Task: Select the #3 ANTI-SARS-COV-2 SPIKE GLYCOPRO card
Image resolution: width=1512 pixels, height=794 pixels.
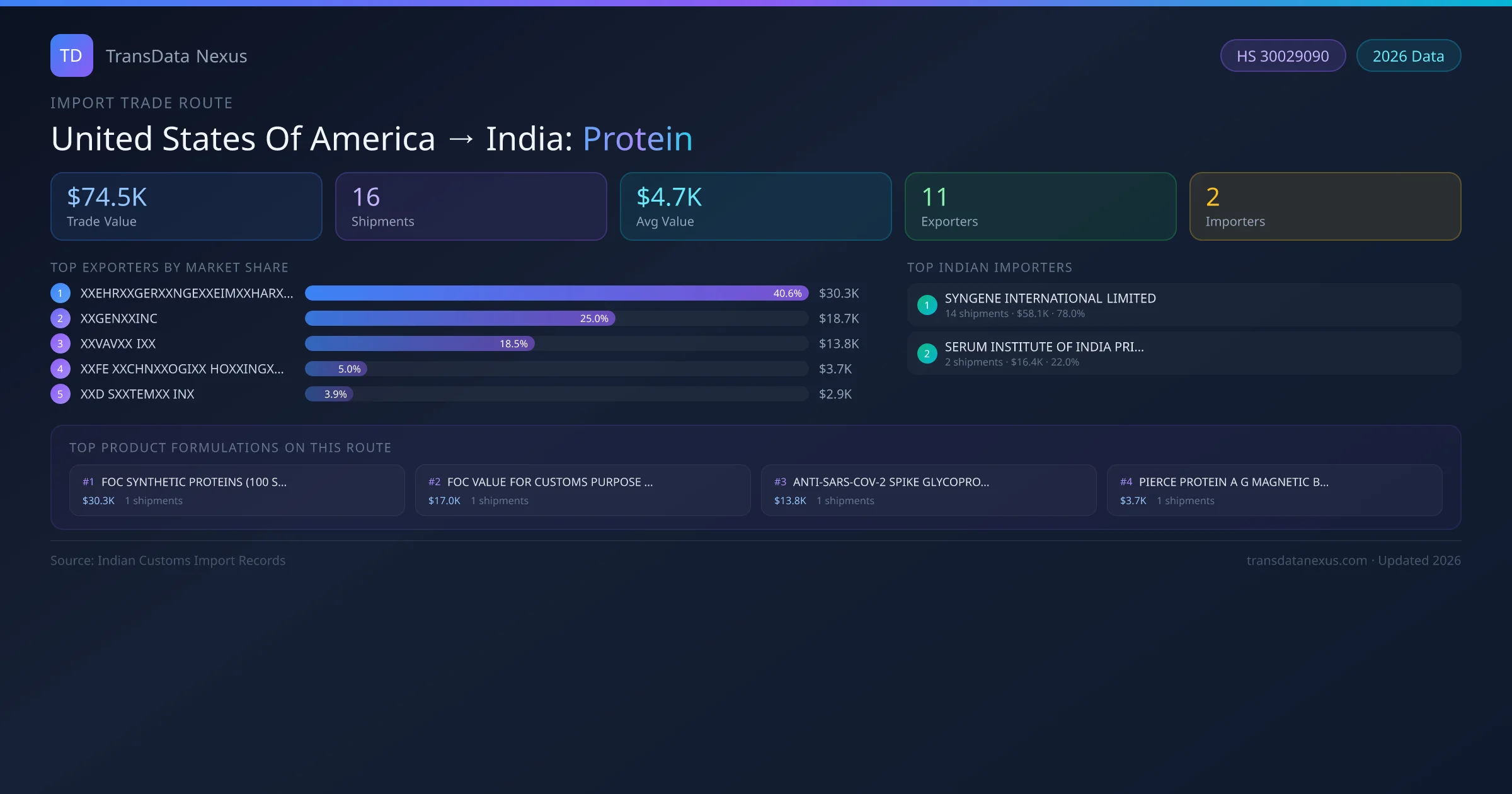Action: [x=929, y=490]
